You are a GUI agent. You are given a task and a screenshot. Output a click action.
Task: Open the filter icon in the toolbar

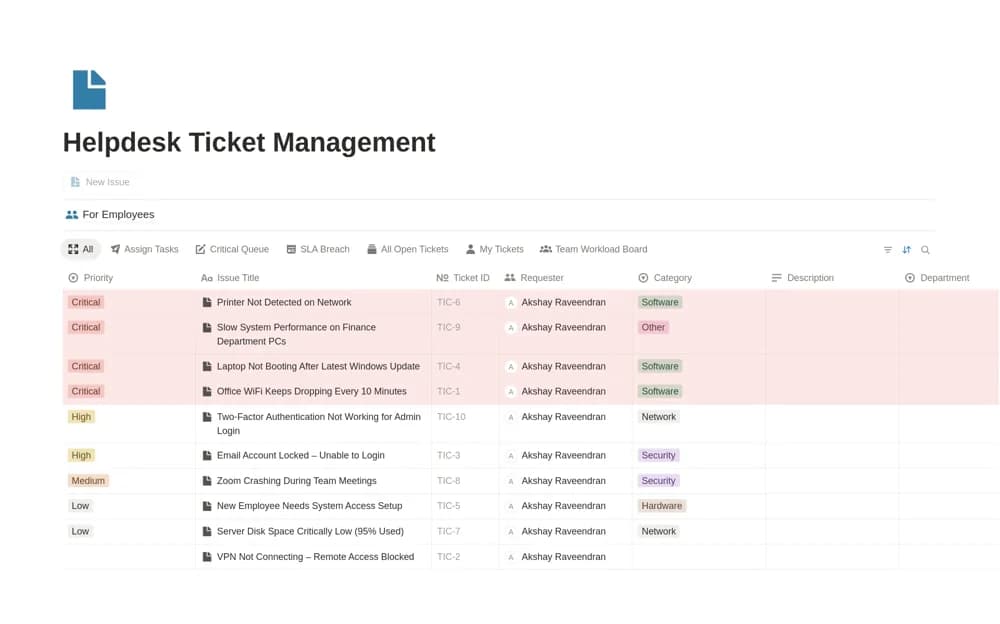888,250
